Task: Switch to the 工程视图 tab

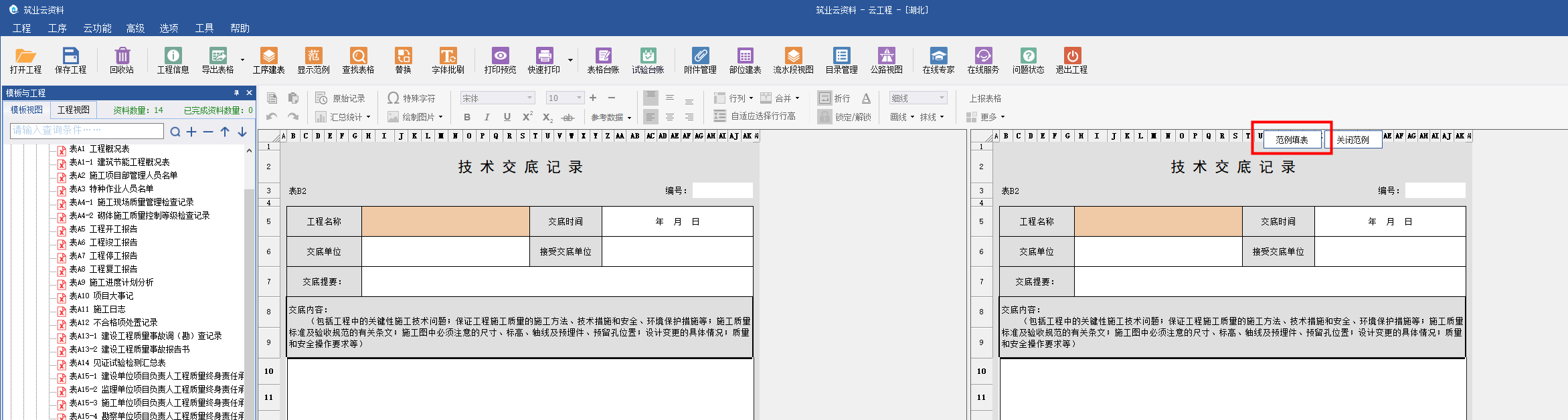Action: [x=74, y=110]
